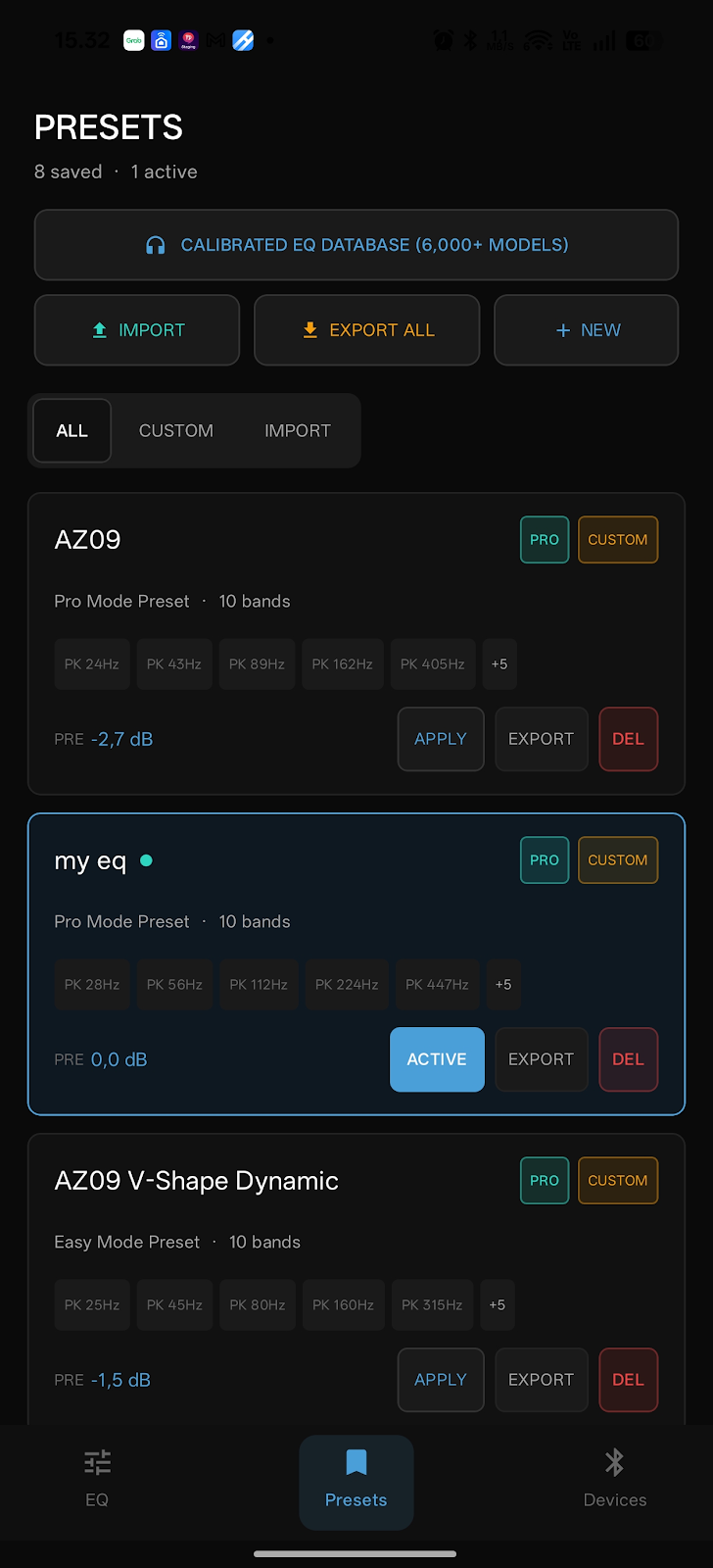This screenshot has height=1568, width=713.
Task: Delete the AZ09 preset
Action: pyautogui.click(x=628, y=739)
